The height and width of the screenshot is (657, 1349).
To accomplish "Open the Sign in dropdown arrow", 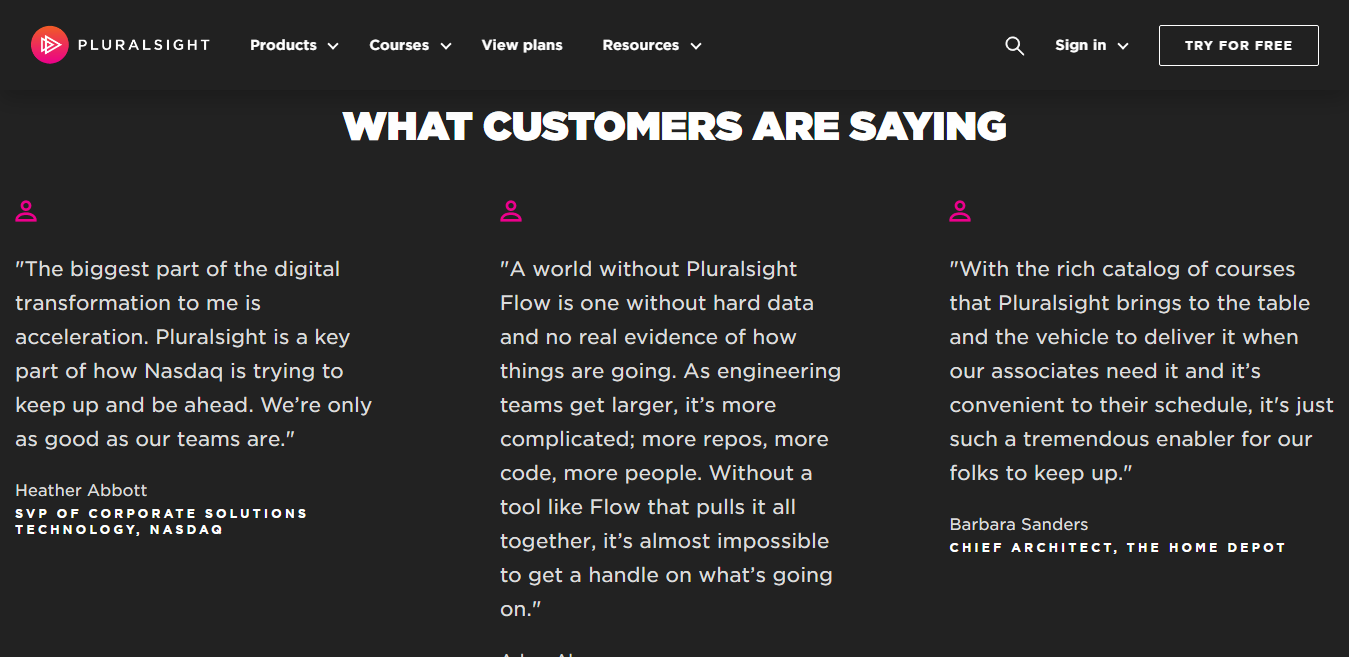I will pyautogui.click(x=1122, y=46).
